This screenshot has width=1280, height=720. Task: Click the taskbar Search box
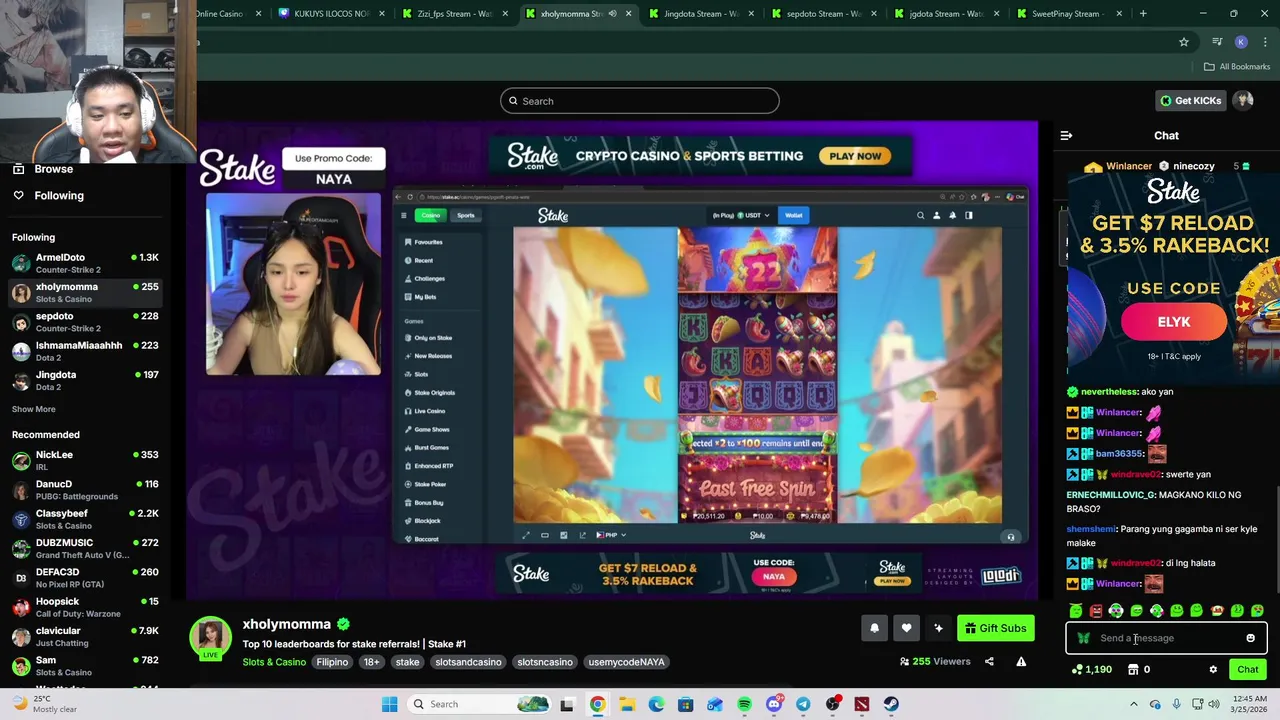478,704
